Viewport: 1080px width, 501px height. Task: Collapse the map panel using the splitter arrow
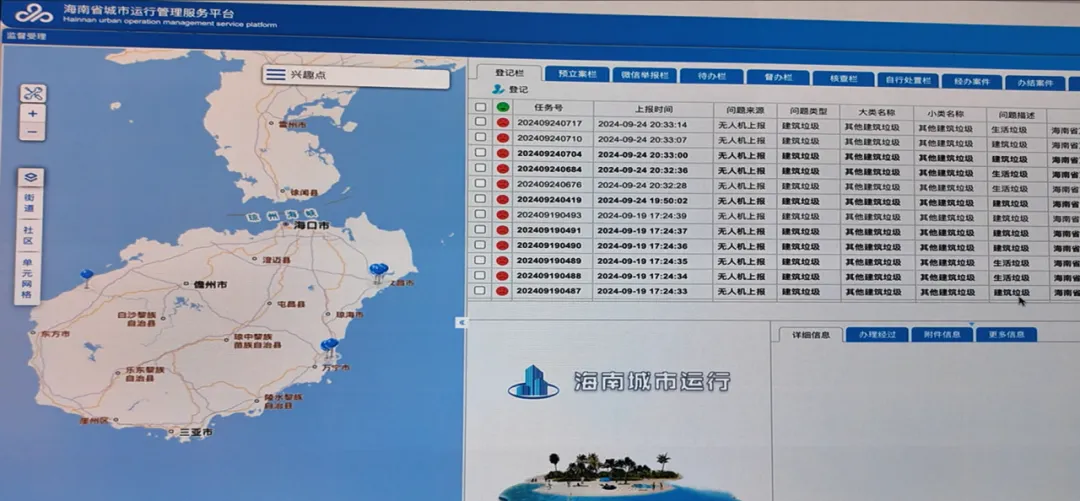pos(460,322)
